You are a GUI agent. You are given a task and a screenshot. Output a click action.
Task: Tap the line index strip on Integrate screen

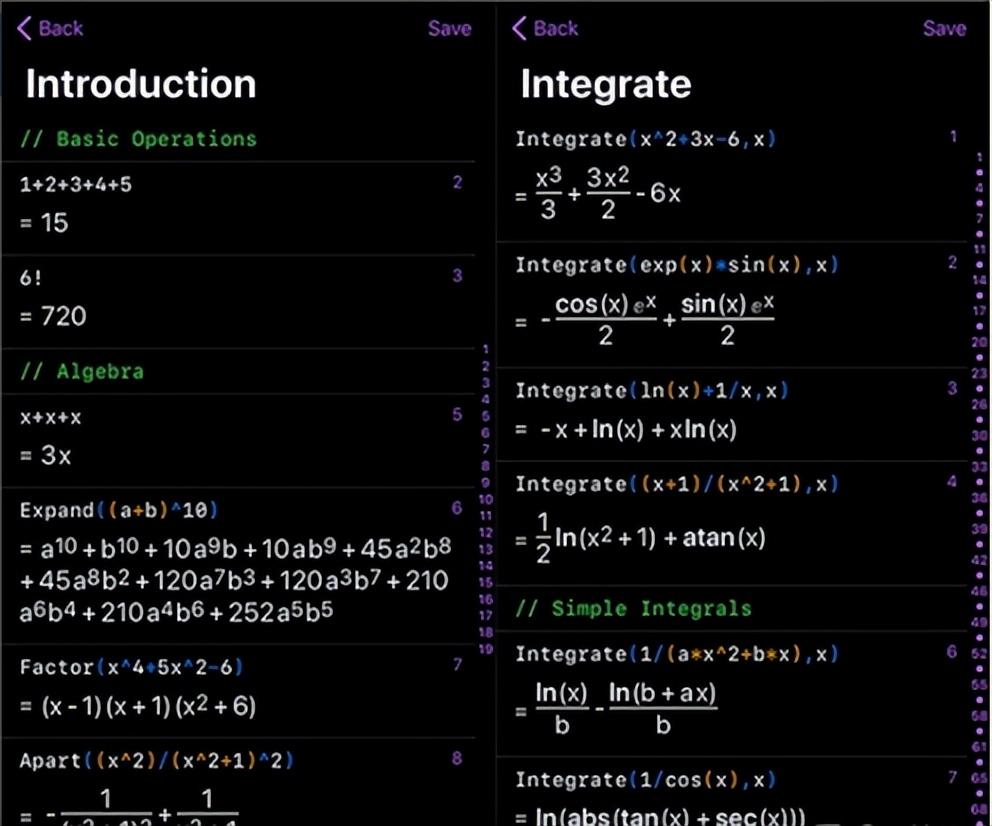click(982, 480)
